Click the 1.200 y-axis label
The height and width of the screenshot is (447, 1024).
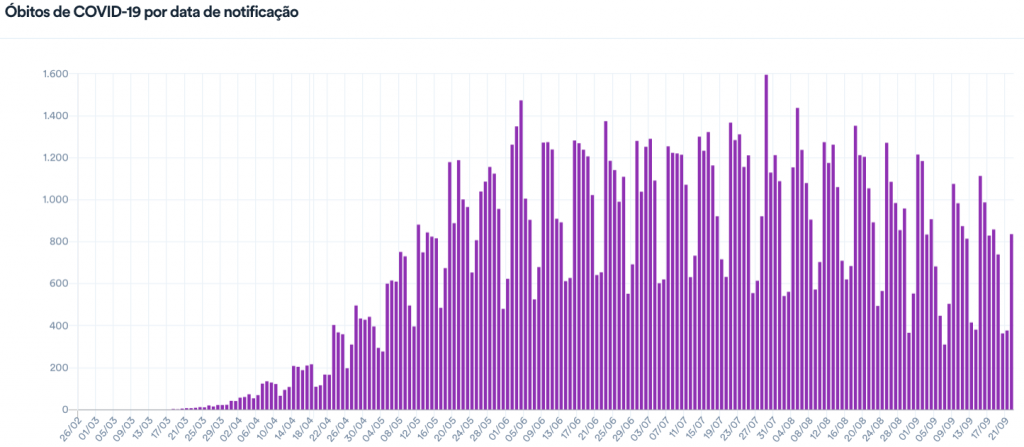(54, 158)
